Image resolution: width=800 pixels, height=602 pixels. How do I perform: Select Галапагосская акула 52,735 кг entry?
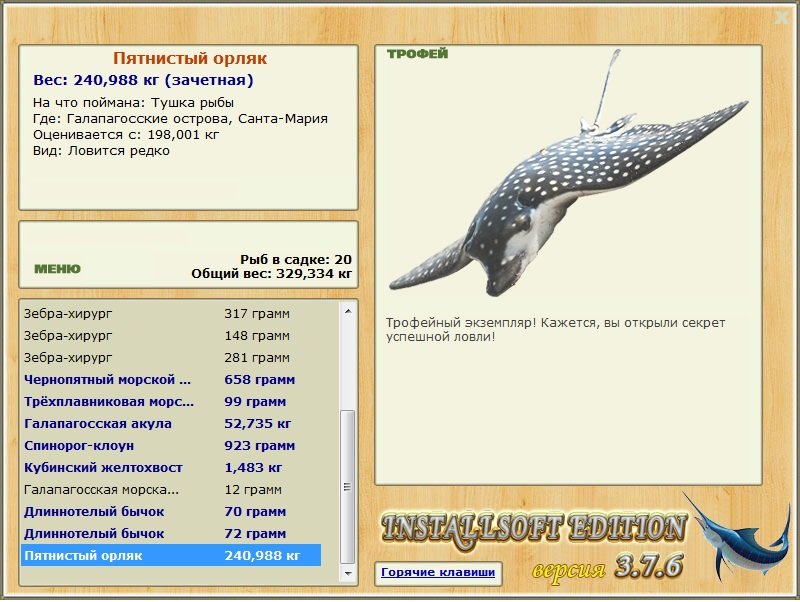click(x=171, y=424)
